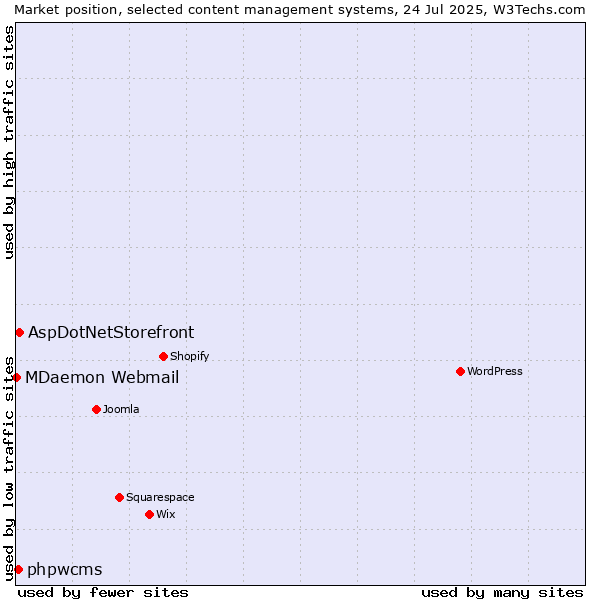Click the 'used by many sites' axis label
600x600 pixels.
coord(502,593)
